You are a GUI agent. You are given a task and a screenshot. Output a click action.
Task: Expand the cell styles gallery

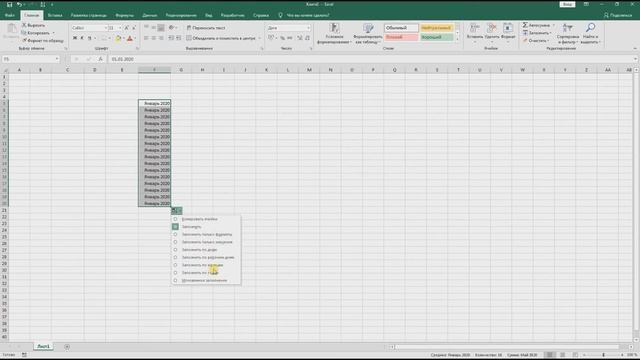tap(457, 40)
